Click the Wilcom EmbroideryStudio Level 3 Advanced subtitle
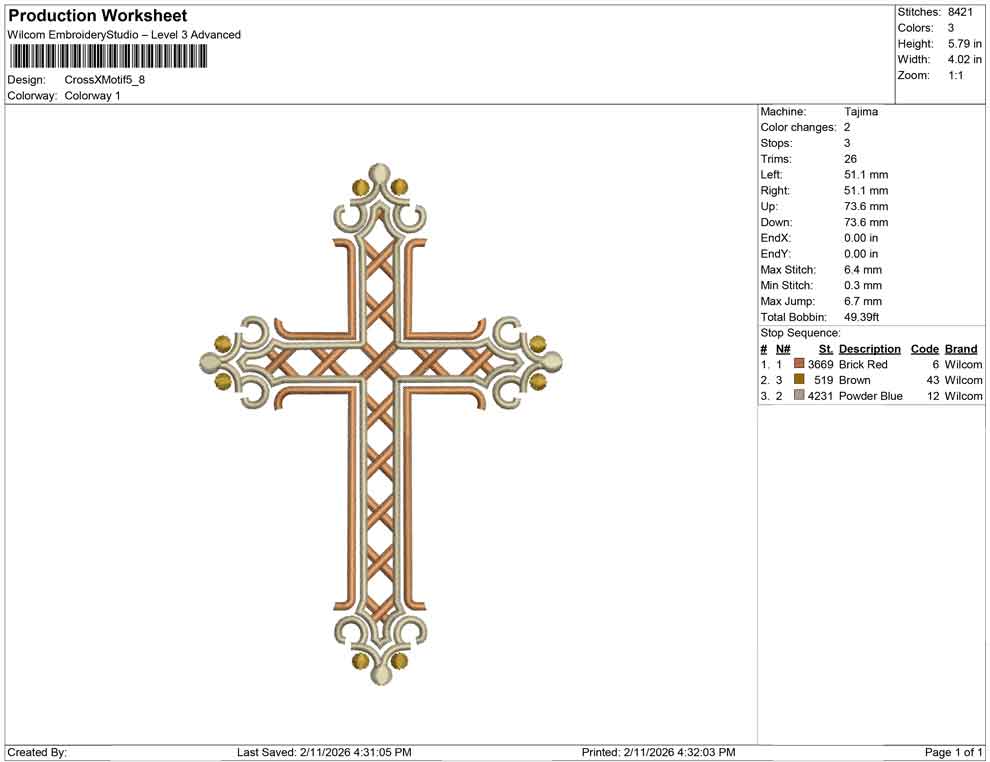Viewport: 990px width, 762px height. pos(124,34)
